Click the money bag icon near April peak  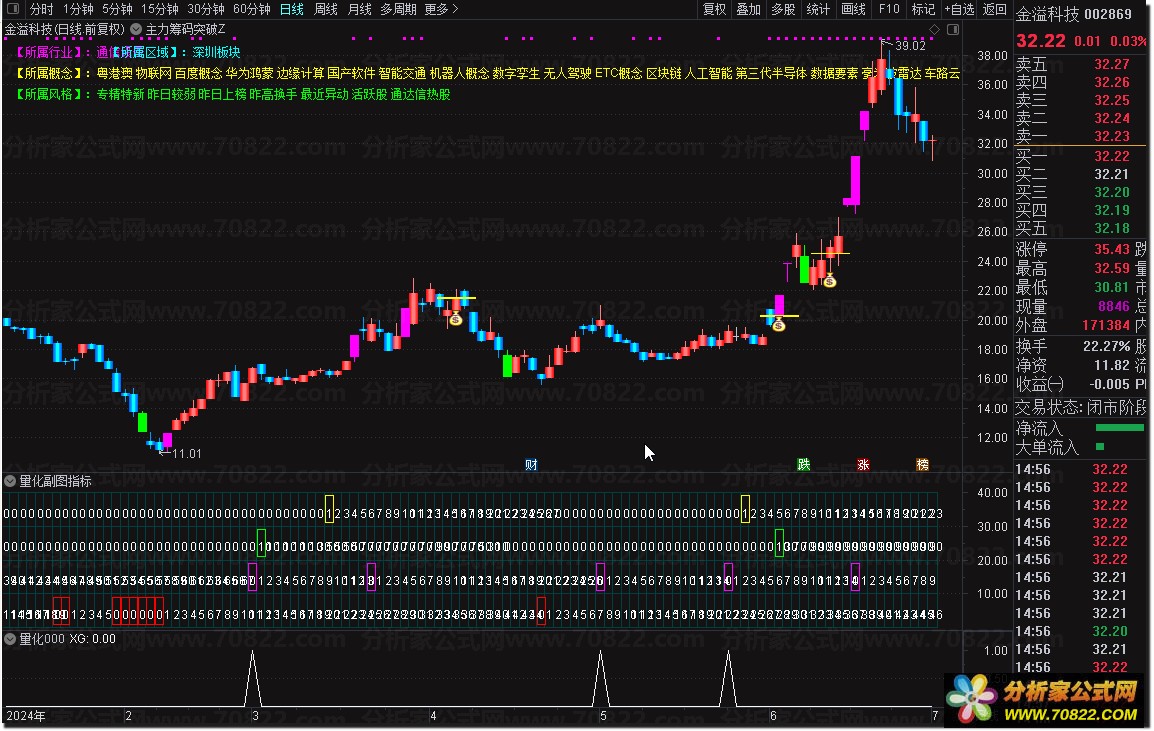coord(456,319)
